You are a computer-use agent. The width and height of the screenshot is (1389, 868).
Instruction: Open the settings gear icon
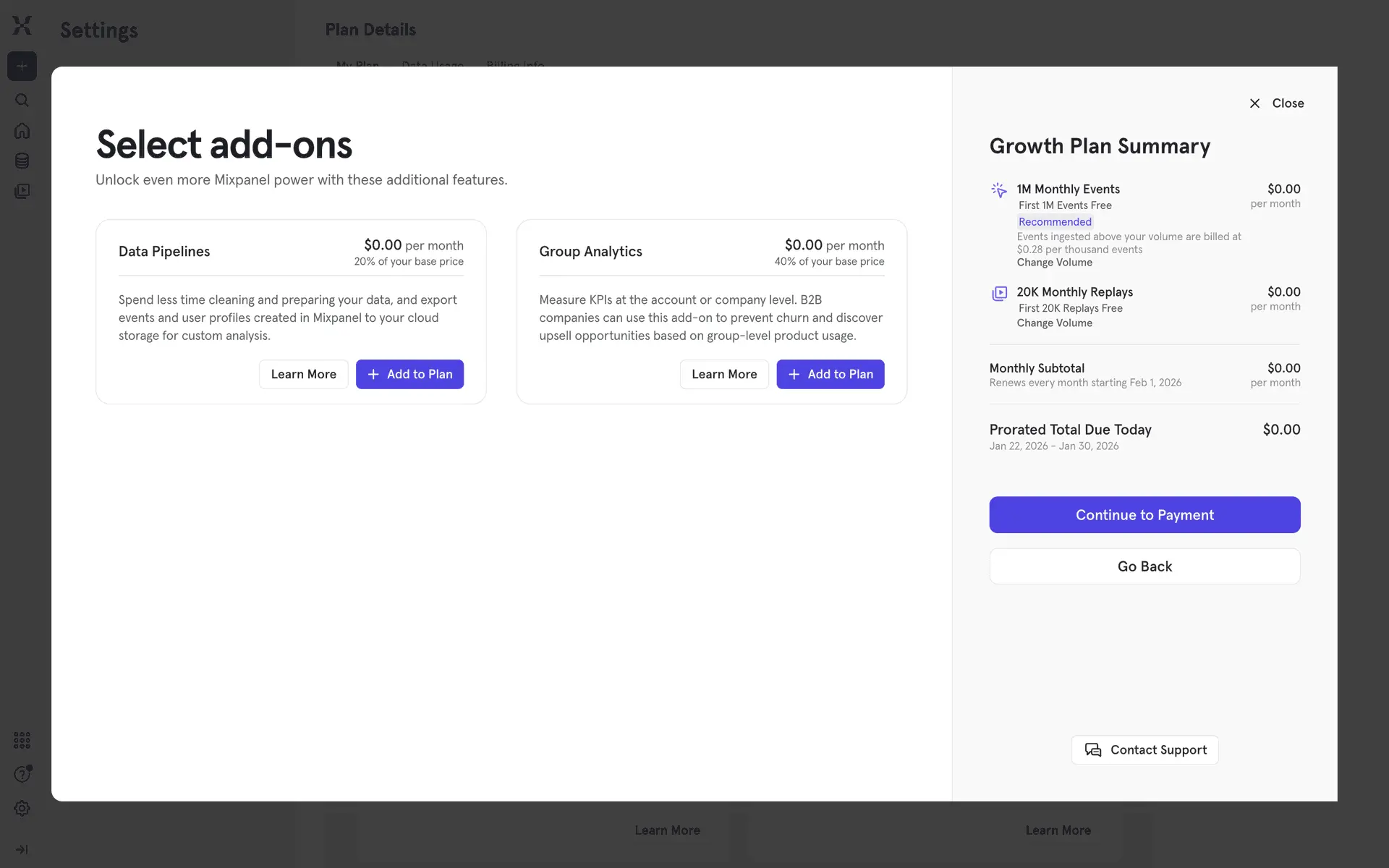(x=22, y=809)
